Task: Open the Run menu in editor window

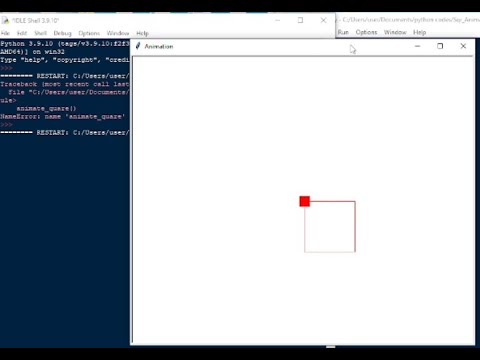Action: coord(343,32)
